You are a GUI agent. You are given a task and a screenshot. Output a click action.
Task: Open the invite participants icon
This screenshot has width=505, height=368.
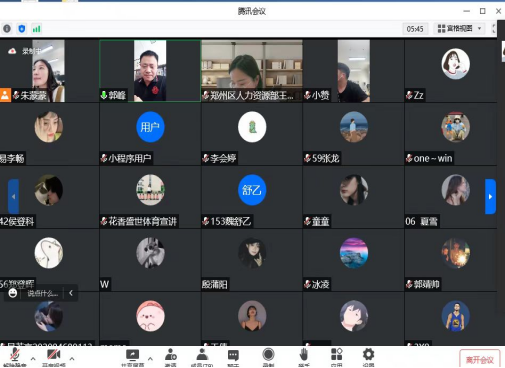coord(171,356)
